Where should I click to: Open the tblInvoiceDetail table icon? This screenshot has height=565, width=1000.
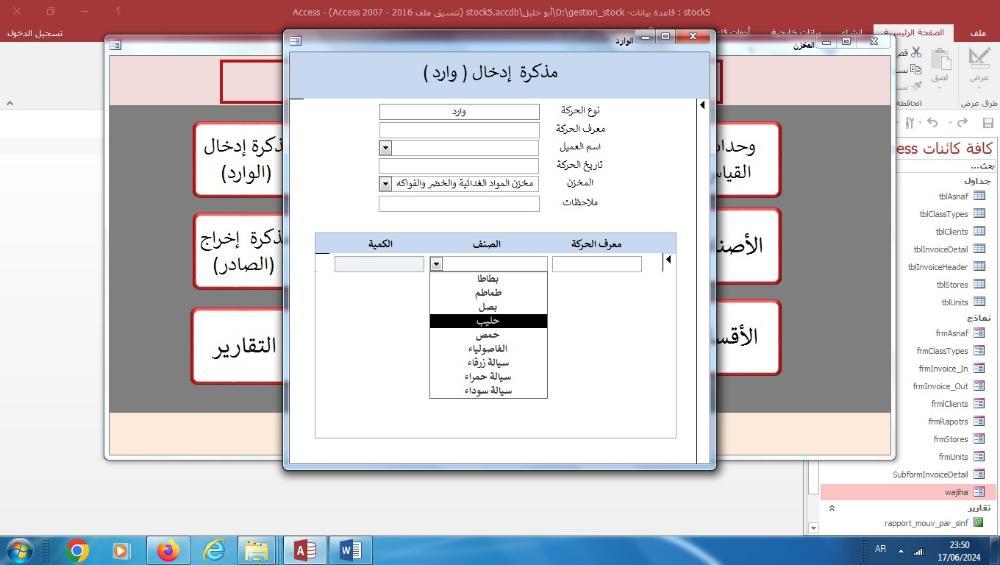pyautogui.click(x=979, y=249)
